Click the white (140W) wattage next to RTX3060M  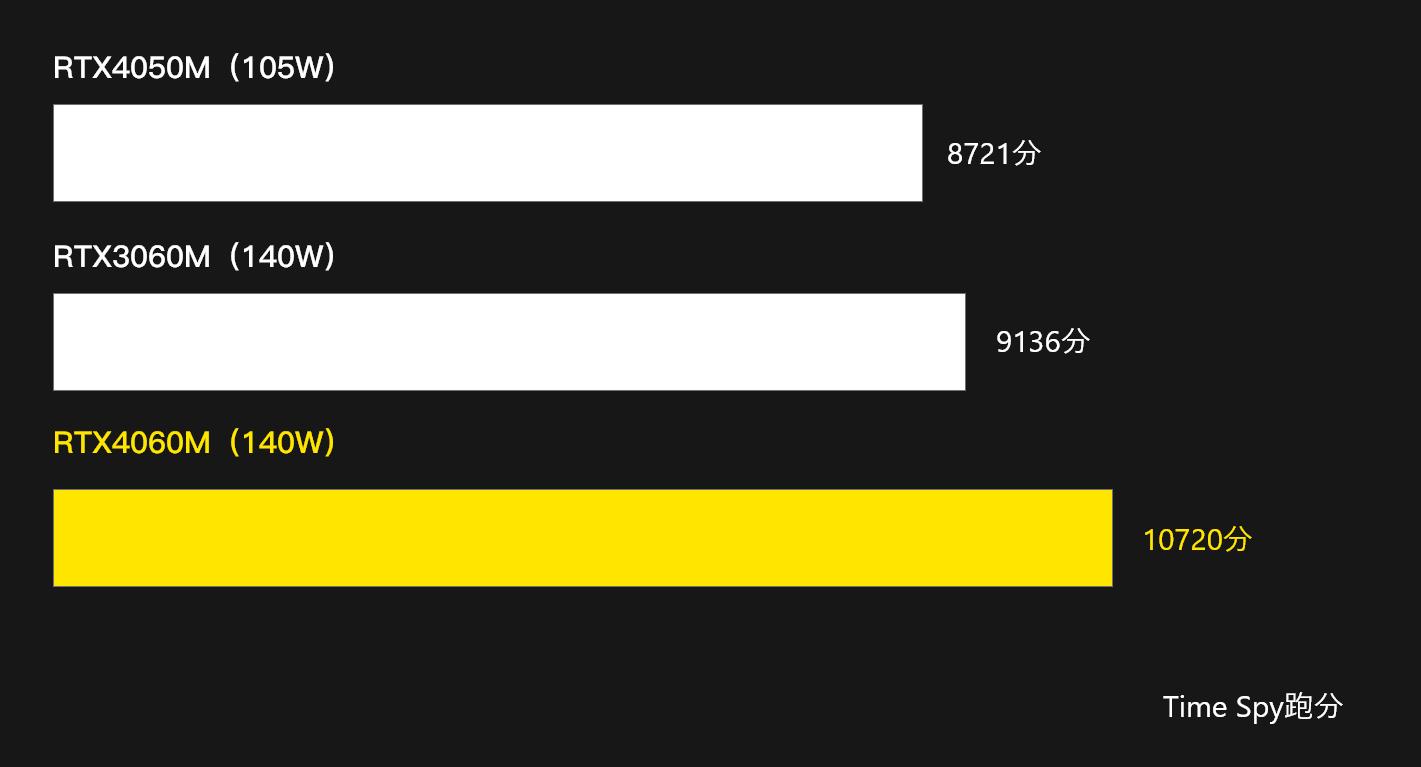click(x=281, y=257)
